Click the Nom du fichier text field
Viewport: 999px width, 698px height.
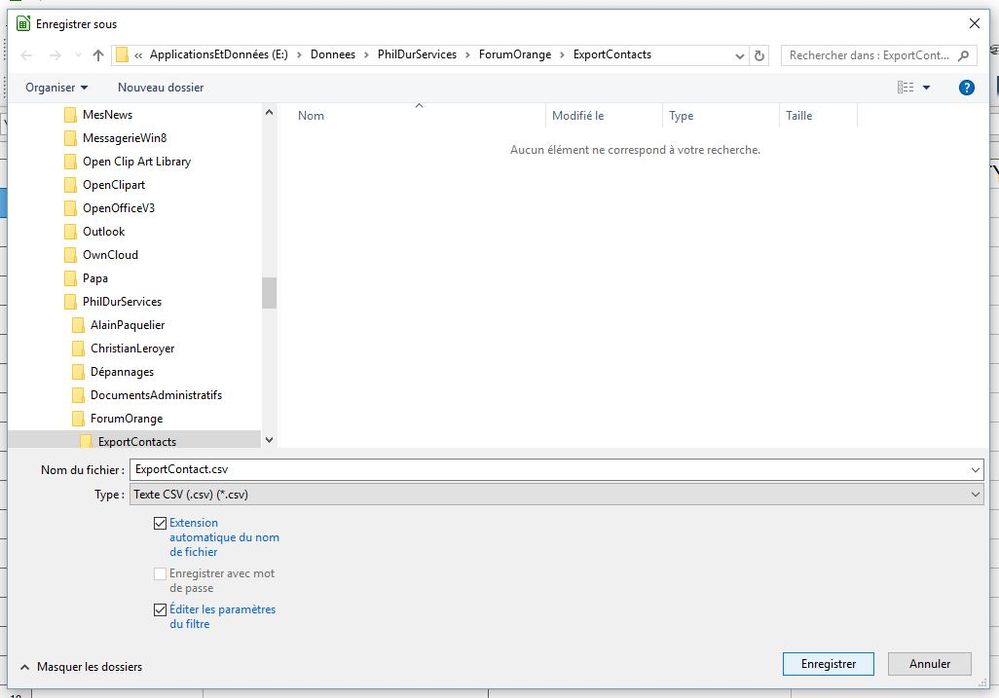(x=548, y=469)
